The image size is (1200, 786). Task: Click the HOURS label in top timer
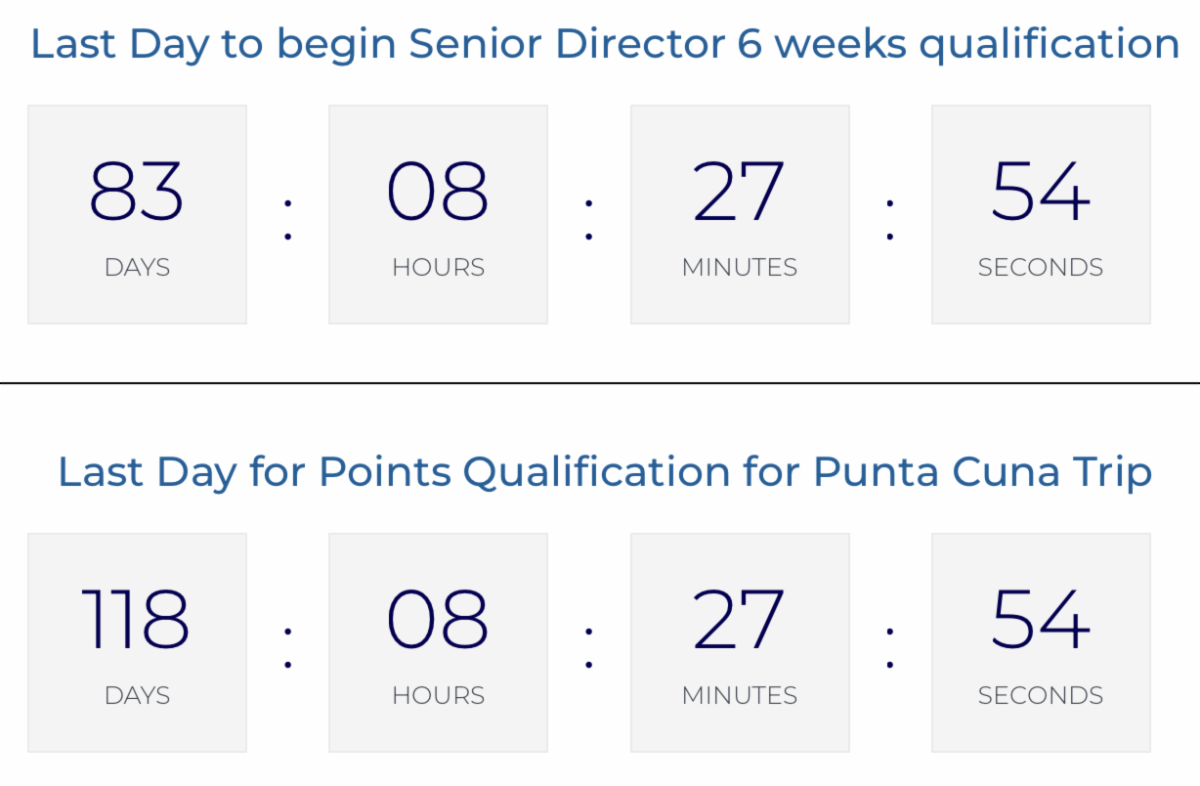click(438, 267)
